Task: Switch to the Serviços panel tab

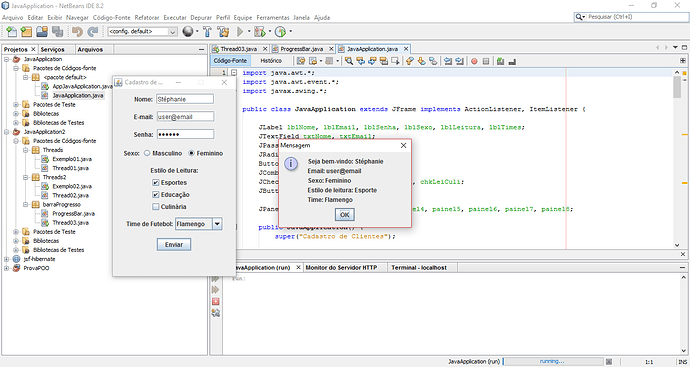Action: [52, 49]
